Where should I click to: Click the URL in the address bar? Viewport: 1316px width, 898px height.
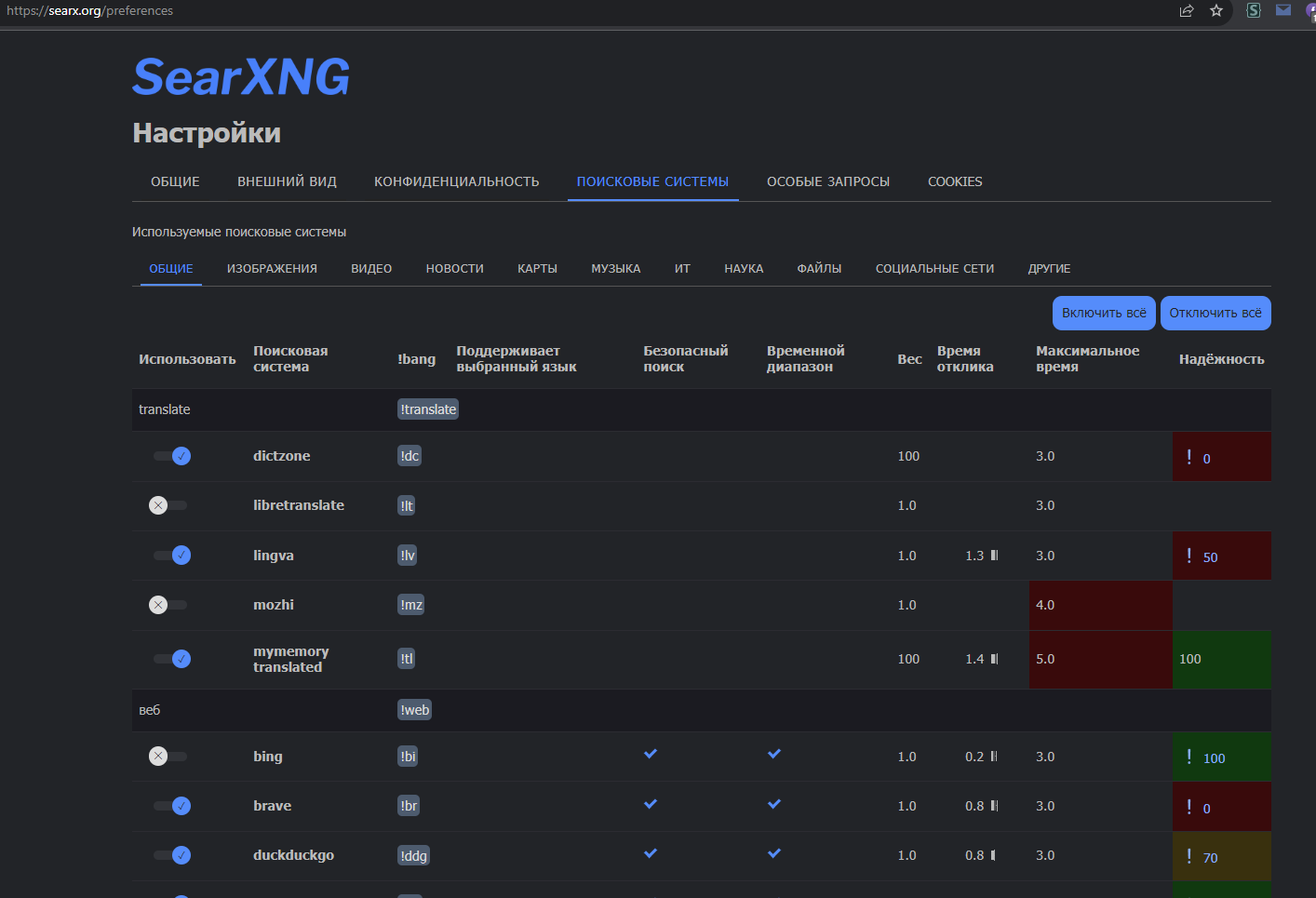coord(90,11)
